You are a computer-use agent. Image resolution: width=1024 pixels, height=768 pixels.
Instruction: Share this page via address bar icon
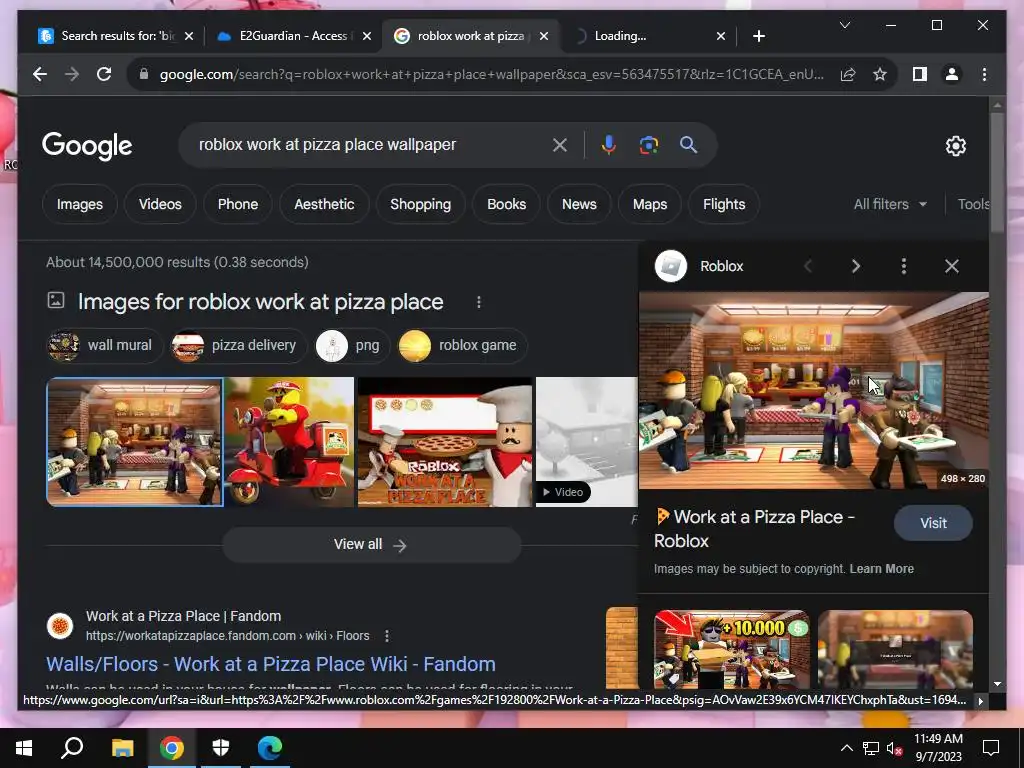(848, 74)
